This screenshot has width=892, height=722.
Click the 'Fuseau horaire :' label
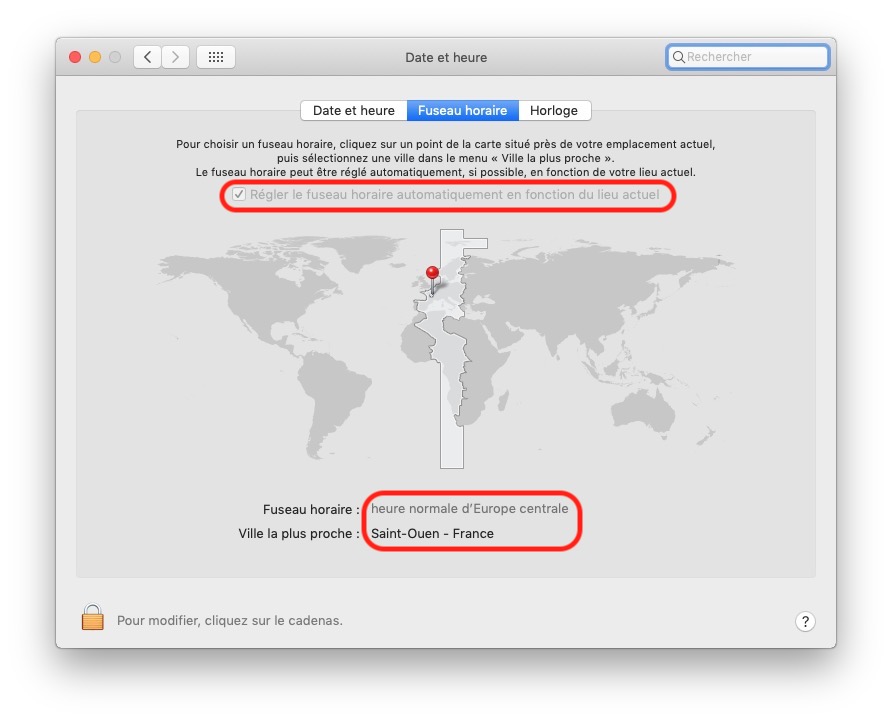pos(311,509)
